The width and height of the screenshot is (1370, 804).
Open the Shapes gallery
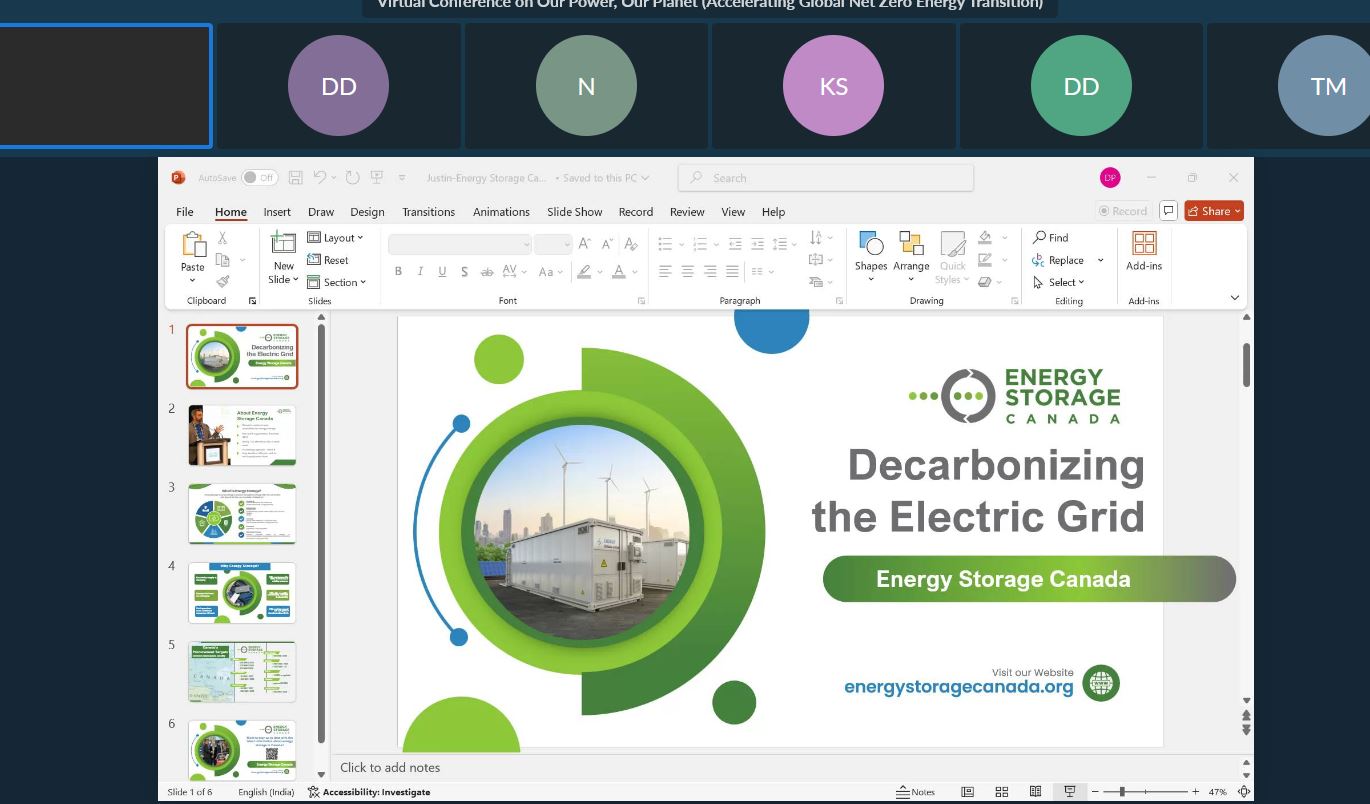870,246
